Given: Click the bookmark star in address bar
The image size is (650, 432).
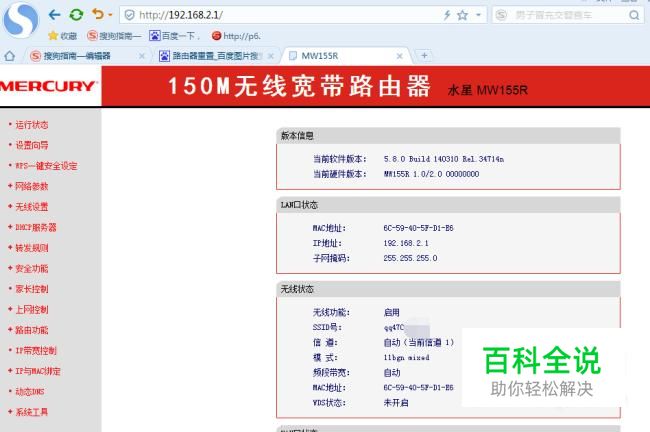Looking at the screenshot, I should 462,15.
